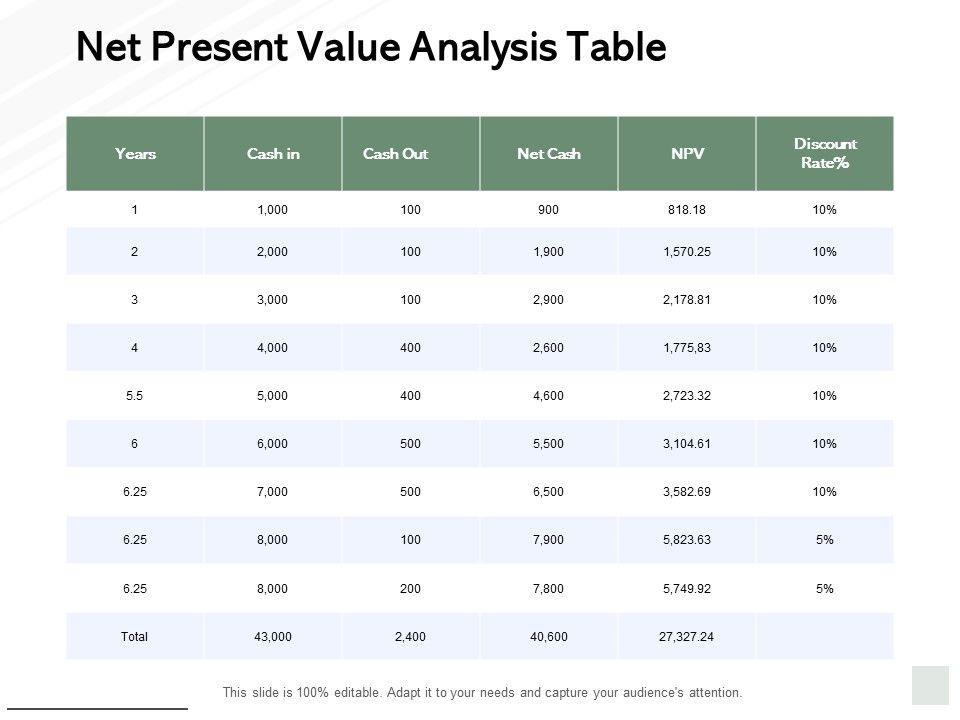Screen dimensions: 960x720
Task: Select the Net Cash column header
Action: (549, 154)
